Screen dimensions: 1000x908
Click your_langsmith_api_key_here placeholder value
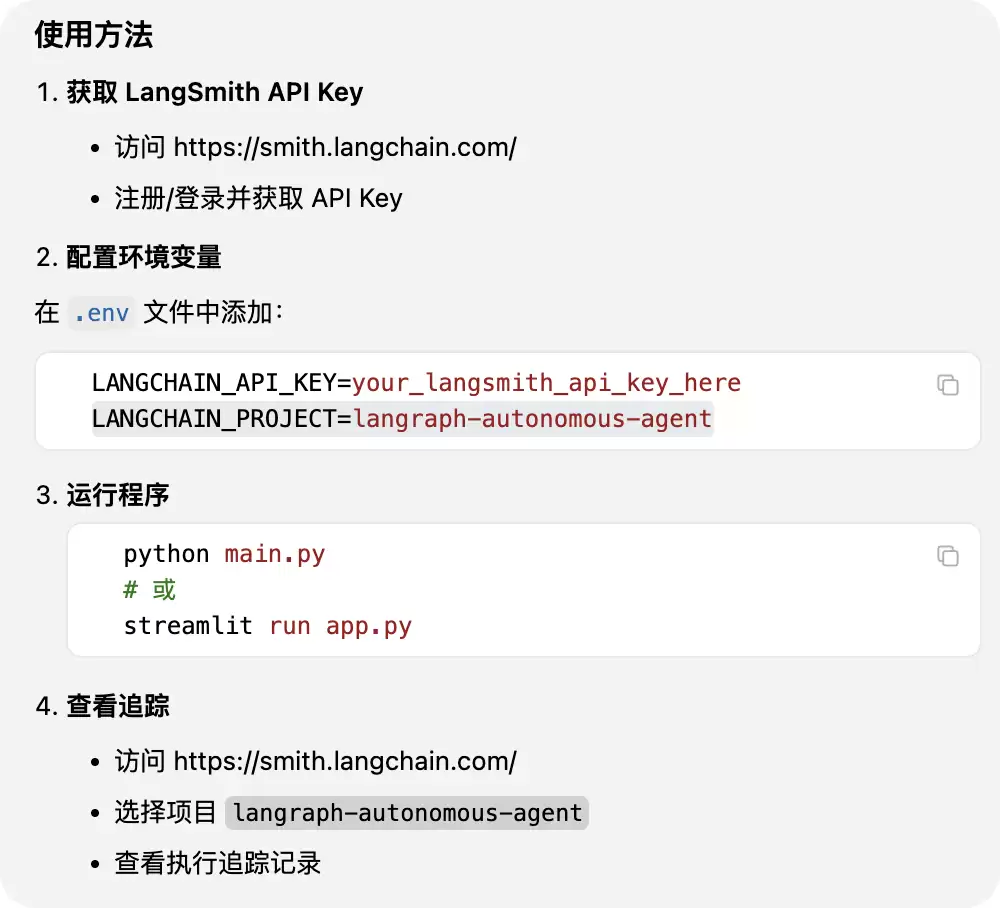click(x=547, y=383)
